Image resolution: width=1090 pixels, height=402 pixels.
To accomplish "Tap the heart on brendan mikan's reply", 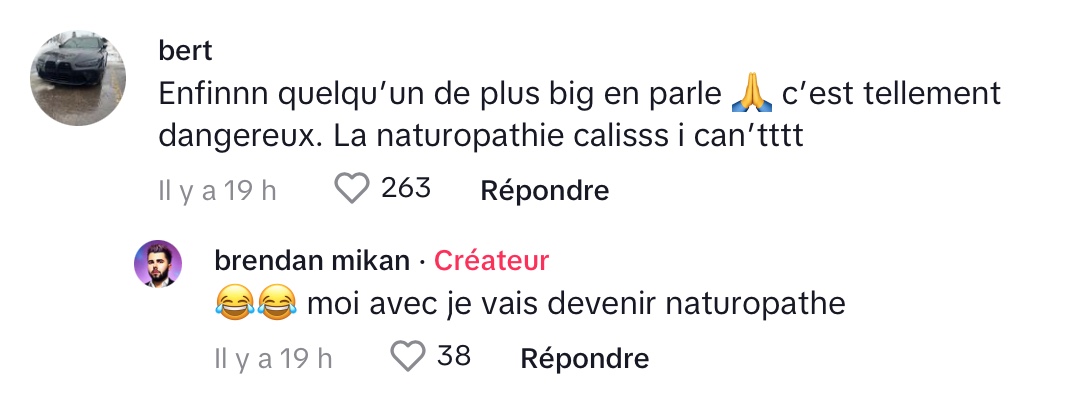I will [407, 356].
